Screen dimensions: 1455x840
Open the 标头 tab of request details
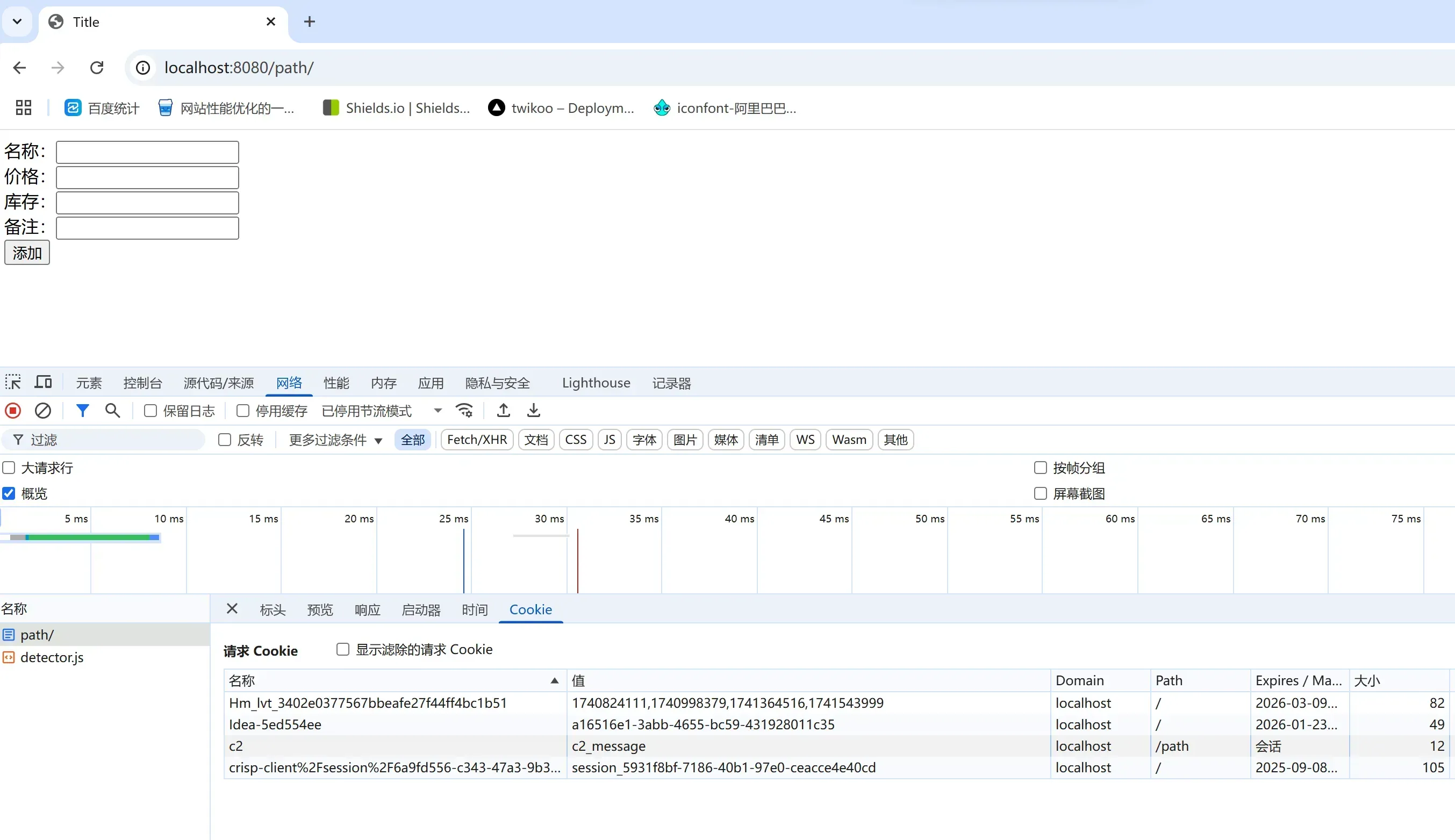pos(273,610)
